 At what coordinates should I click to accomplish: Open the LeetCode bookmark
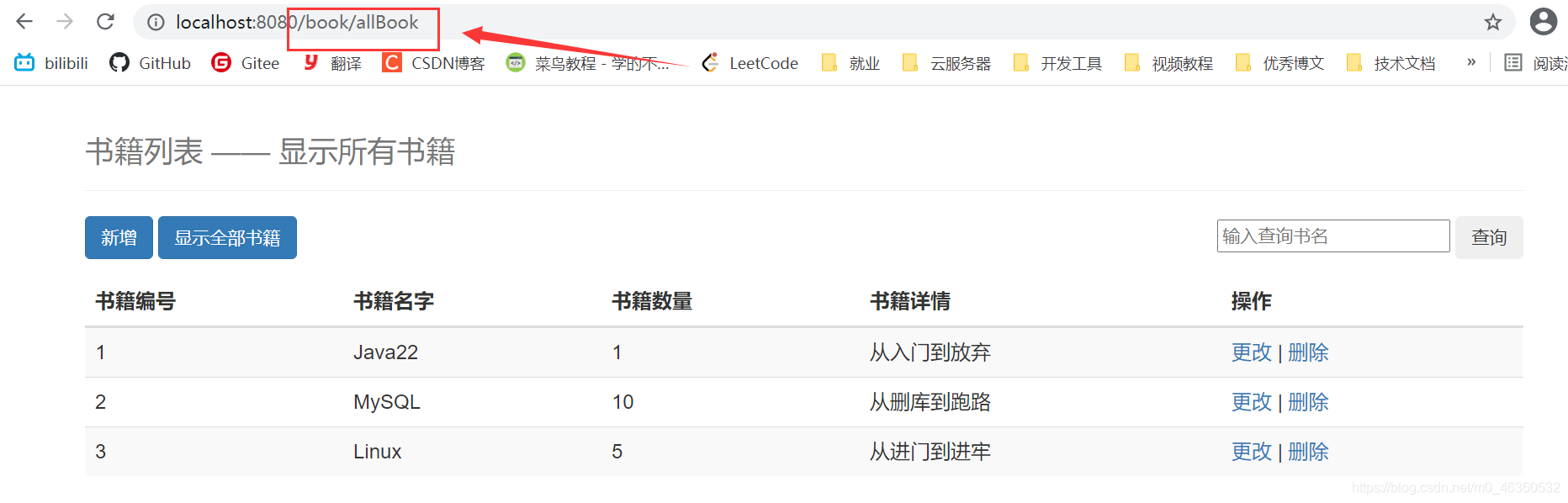point(750,63)
